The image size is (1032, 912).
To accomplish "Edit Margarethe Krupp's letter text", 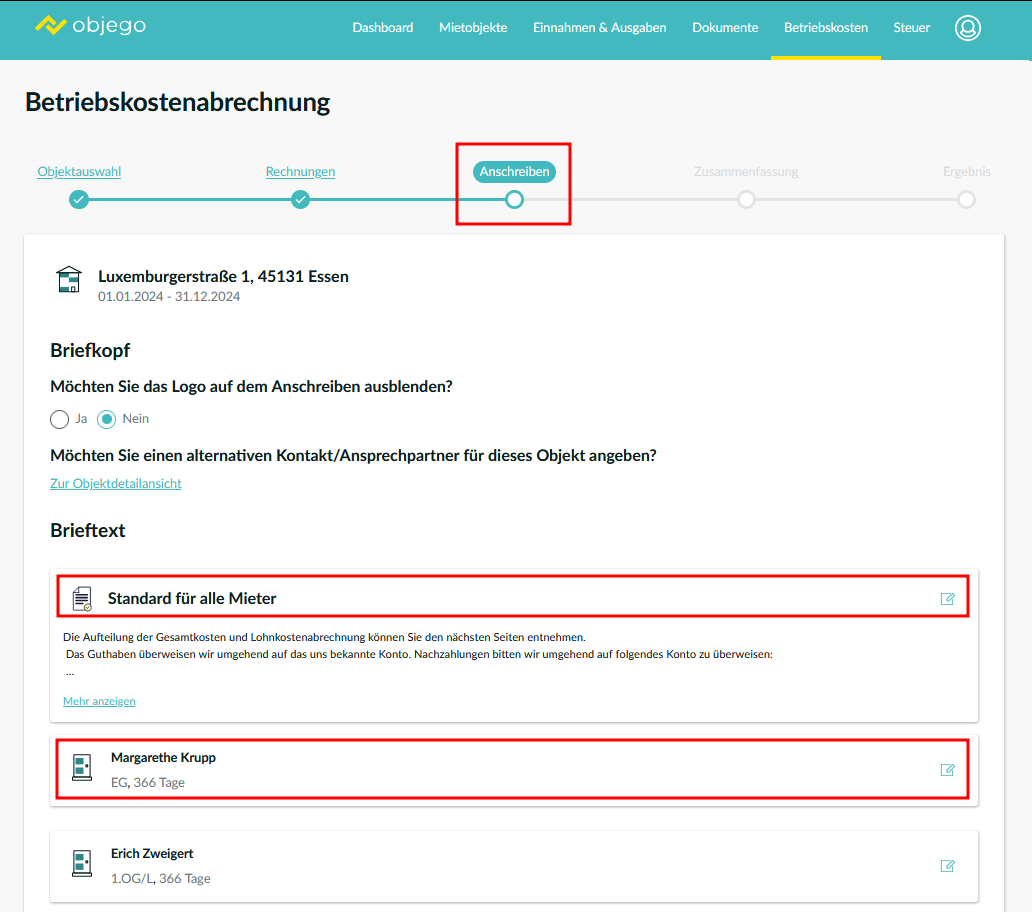I will 947,770.
